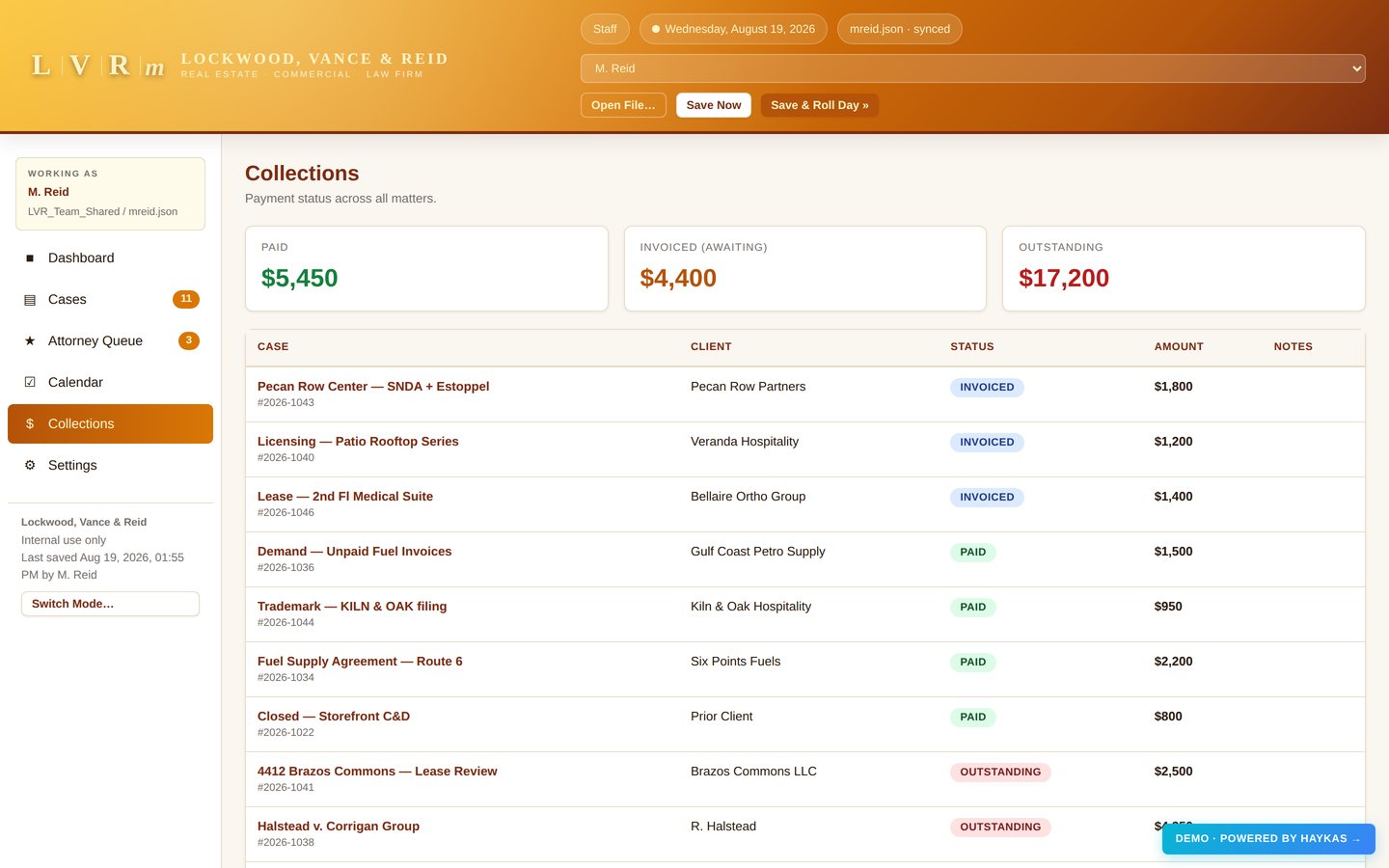Click the LVRm firm logo
Viewport: 1389px width, 868px height.
(x=98, y=66)
